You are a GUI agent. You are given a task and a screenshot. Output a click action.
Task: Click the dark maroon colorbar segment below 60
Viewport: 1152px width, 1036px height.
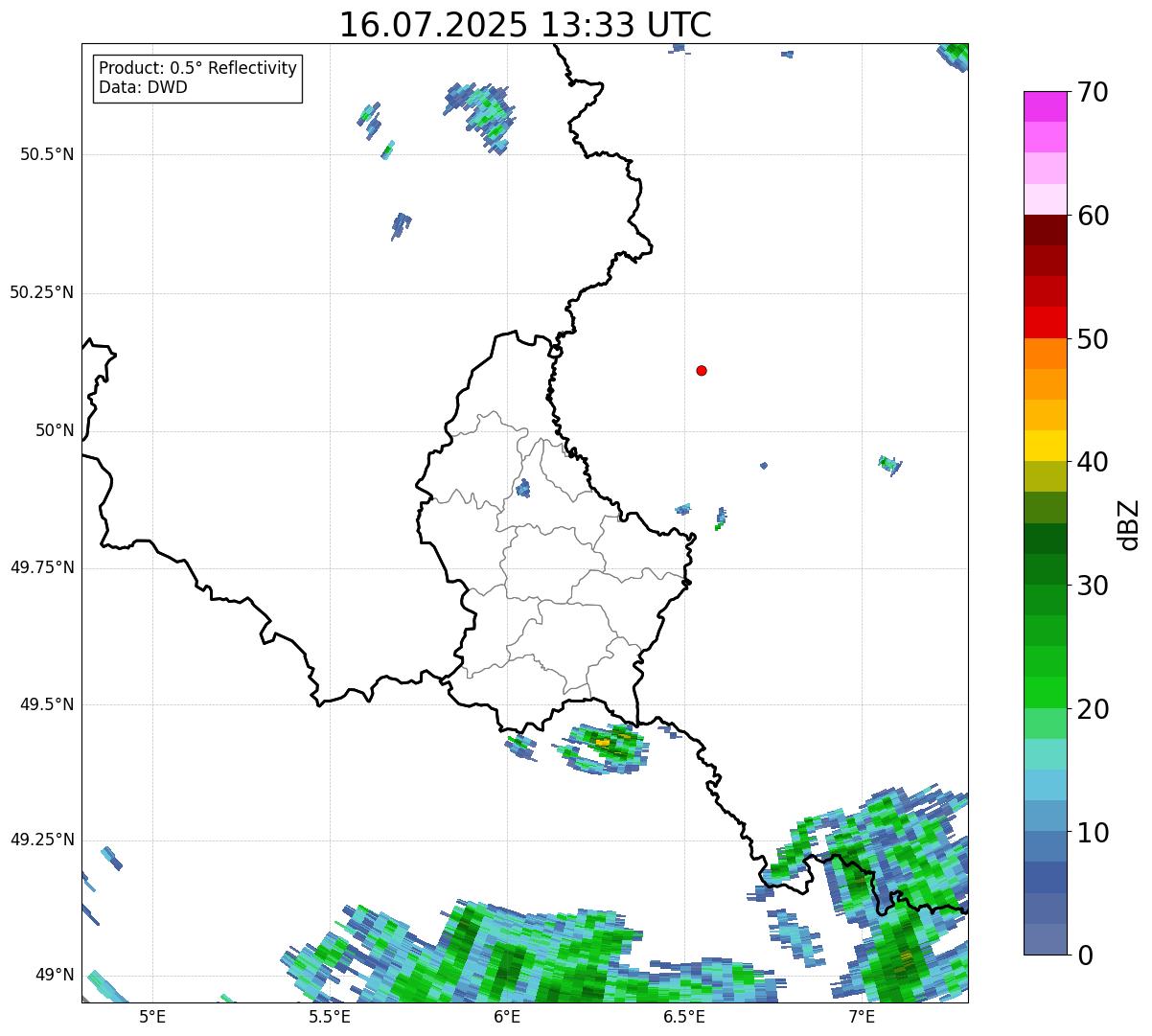pyautogui.click(x=1045, y=230)
